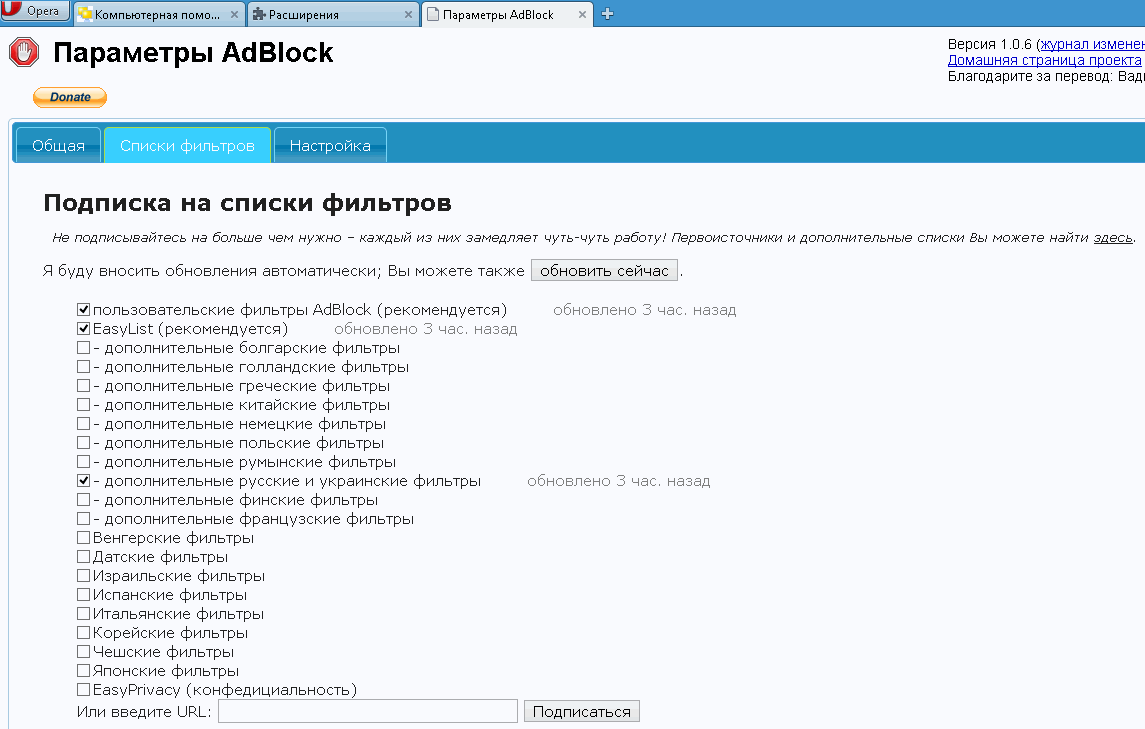The image size is (1145, 729).
Task: Open the Общая settings tab
Action: pos(58,145)
